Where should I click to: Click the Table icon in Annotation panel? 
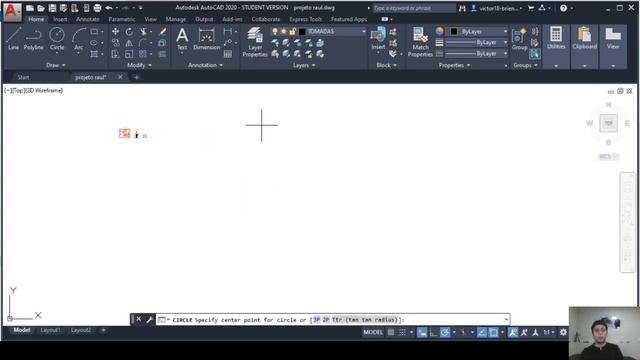(228, 53)
